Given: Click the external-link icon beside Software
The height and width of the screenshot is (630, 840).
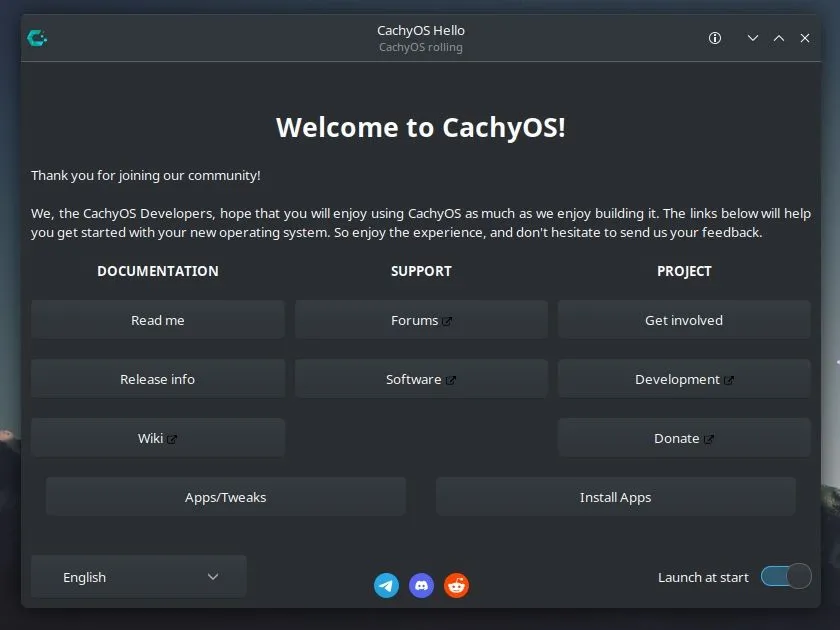Looking at the screenshot, I should tap(452, 379).
